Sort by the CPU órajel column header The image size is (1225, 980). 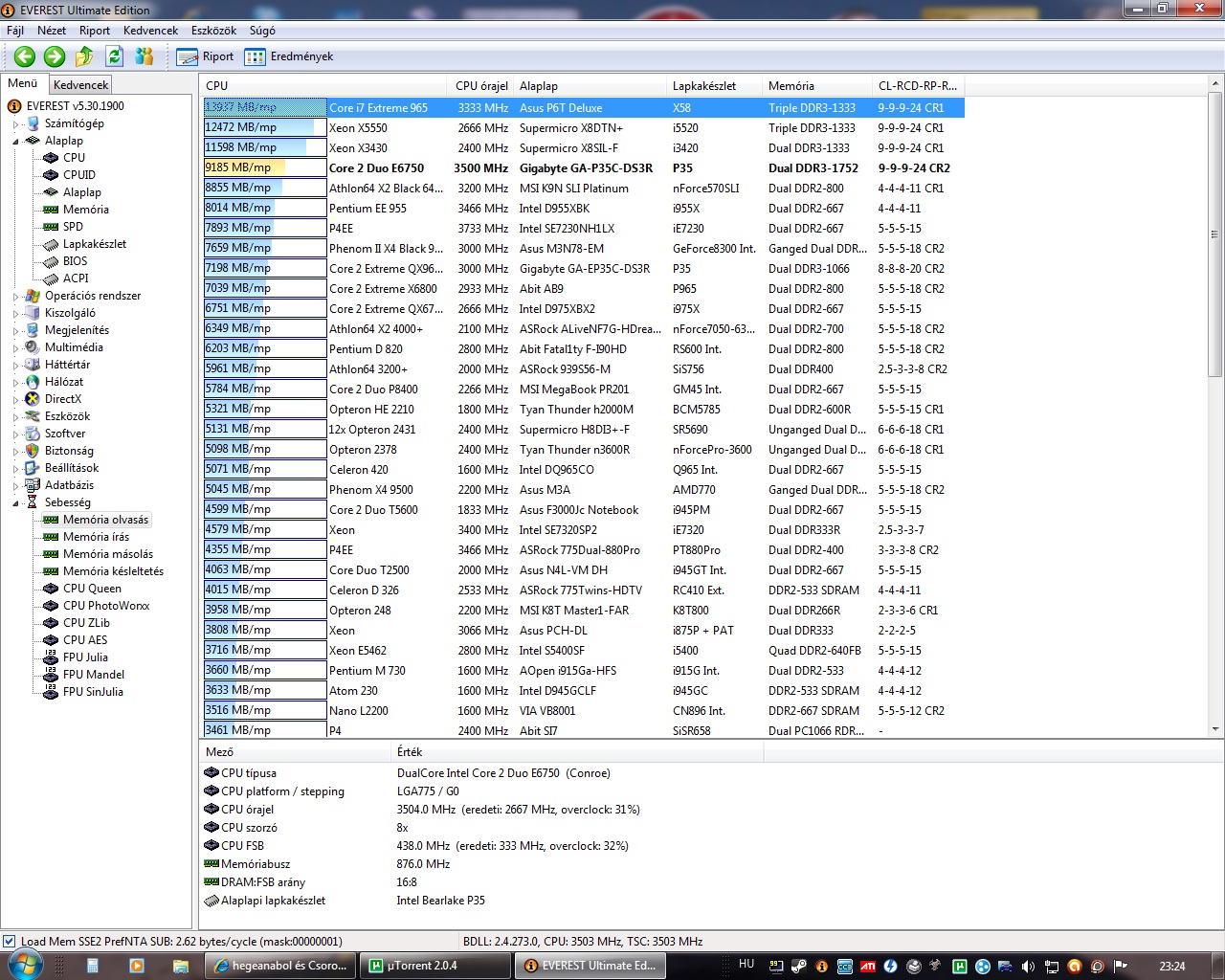tap(480, 85)
